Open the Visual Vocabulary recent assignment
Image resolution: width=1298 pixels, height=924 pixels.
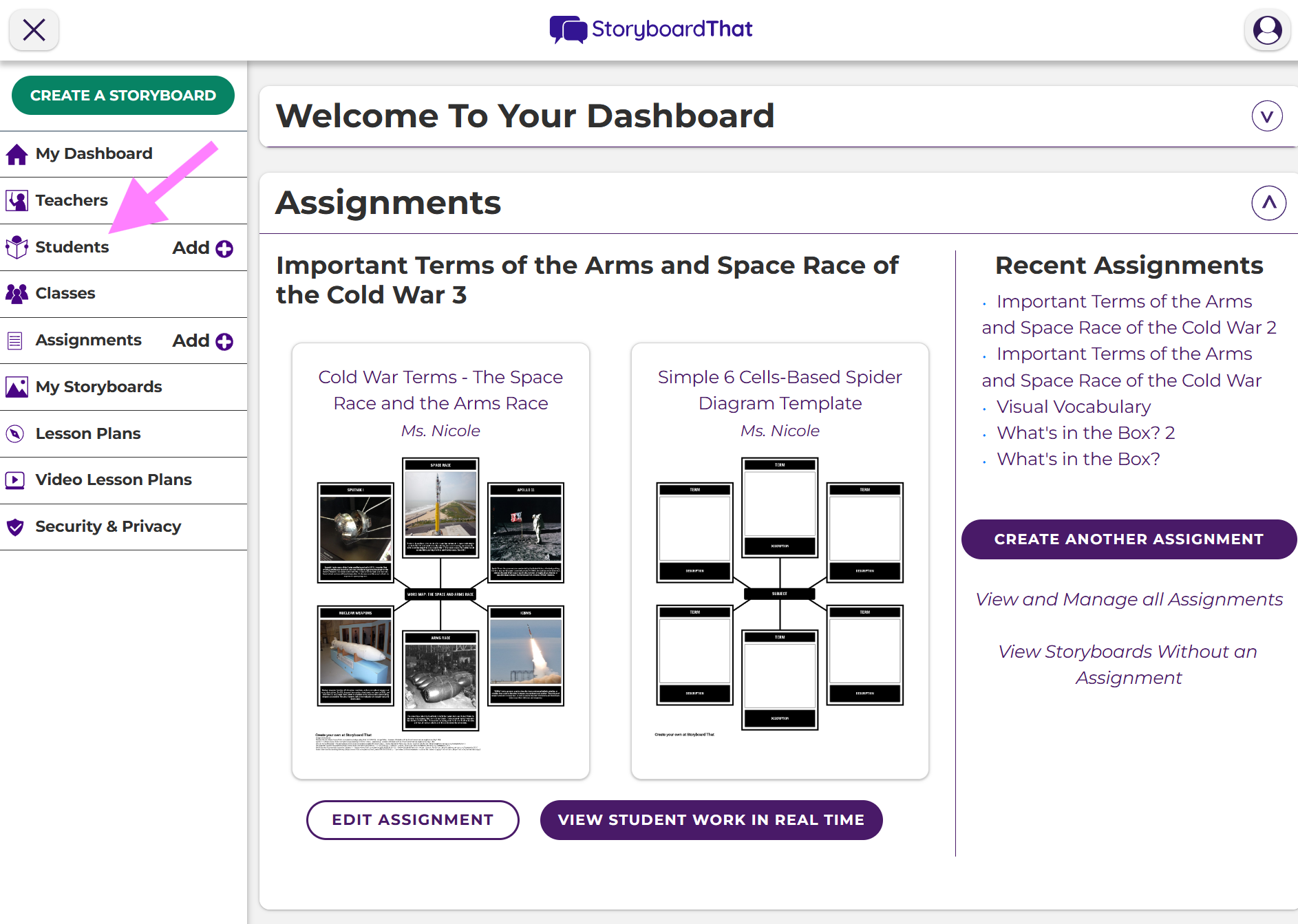coord(1073,407)
